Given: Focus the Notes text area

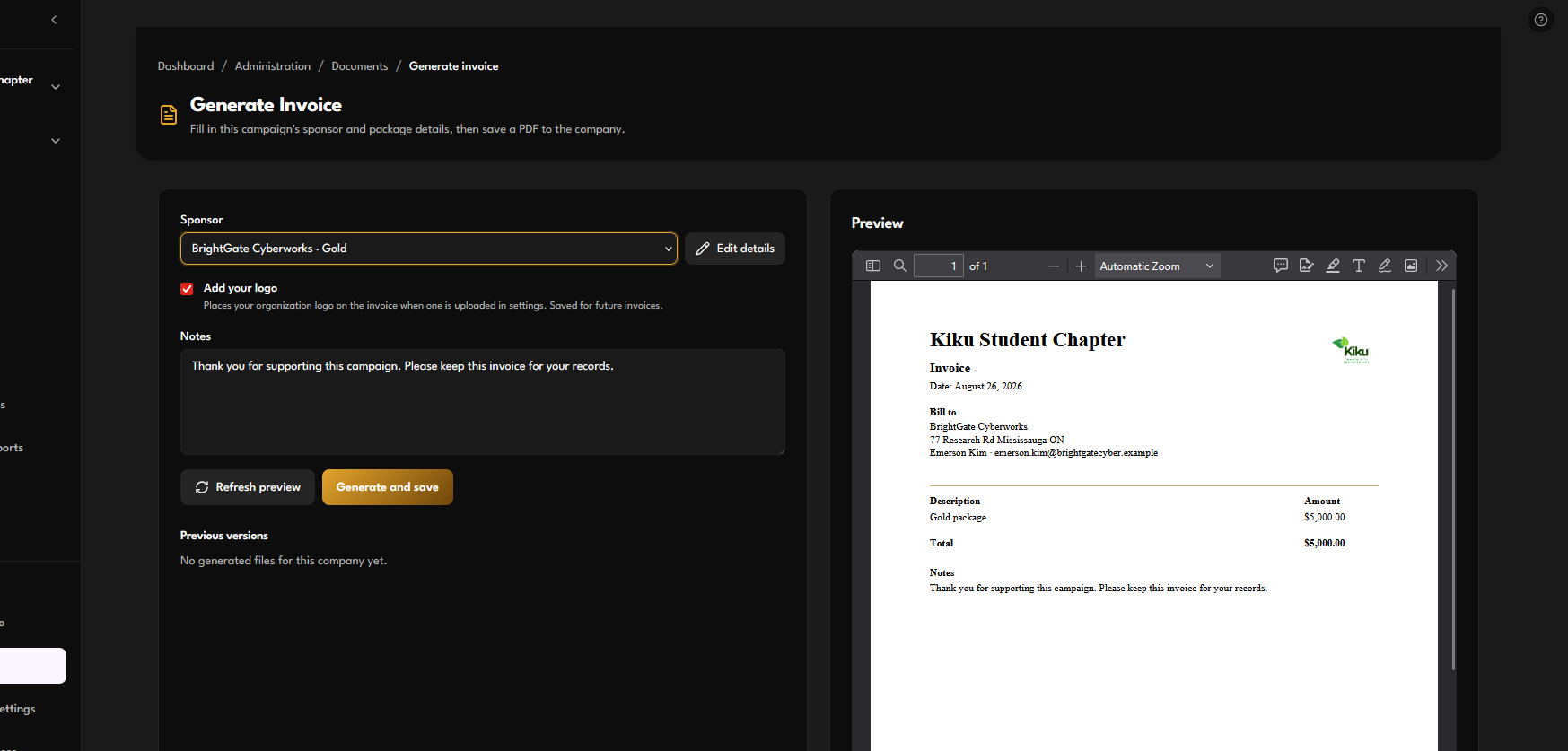Looking at the screenshot, I should [x=483, y=402].
